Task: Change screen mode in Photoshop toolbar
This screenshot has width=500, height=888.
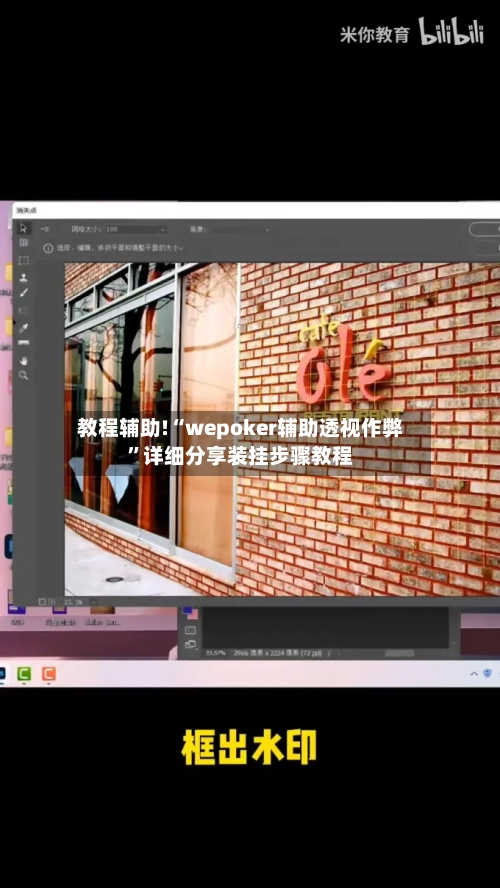Action: (190, 644)
